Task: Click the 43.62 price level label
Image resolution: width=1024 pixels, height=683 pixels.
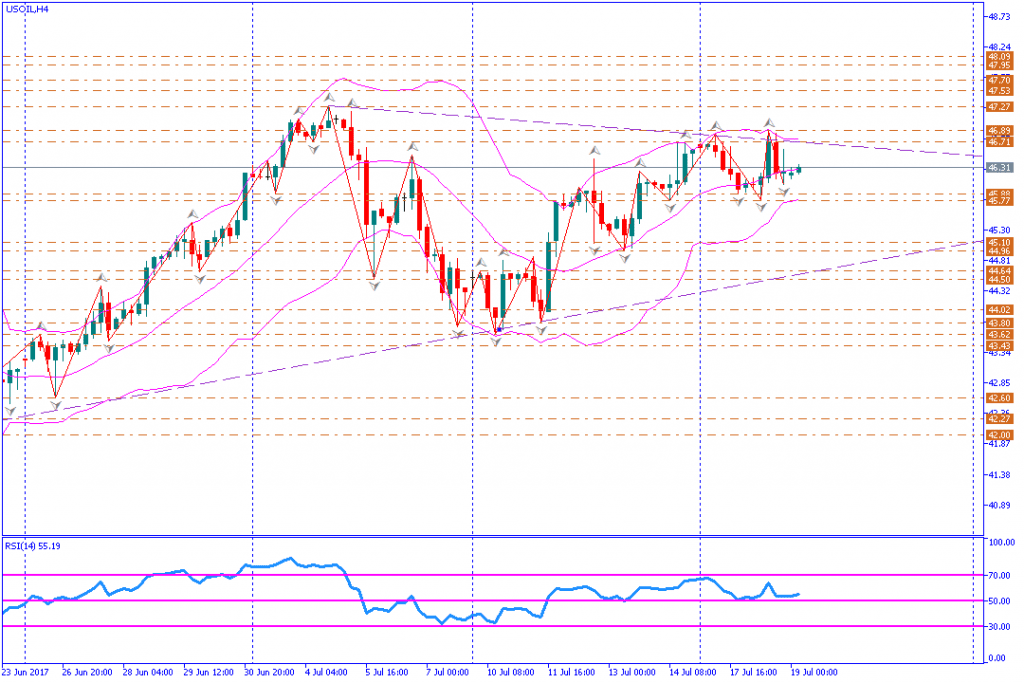Action: coord(1000,335)
